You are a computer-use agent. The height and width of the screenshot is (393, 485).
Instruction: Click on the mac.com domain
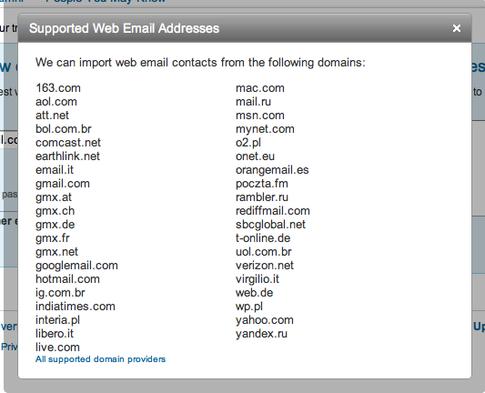[x=260, y=88]
